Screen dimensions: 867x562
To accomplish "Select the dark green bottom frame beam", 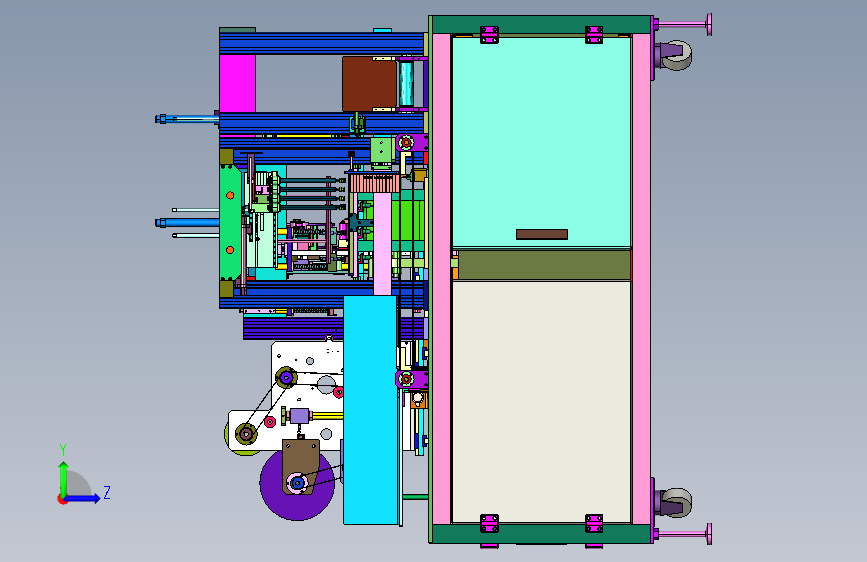I will pyautogui.click(x=541, y=534).
